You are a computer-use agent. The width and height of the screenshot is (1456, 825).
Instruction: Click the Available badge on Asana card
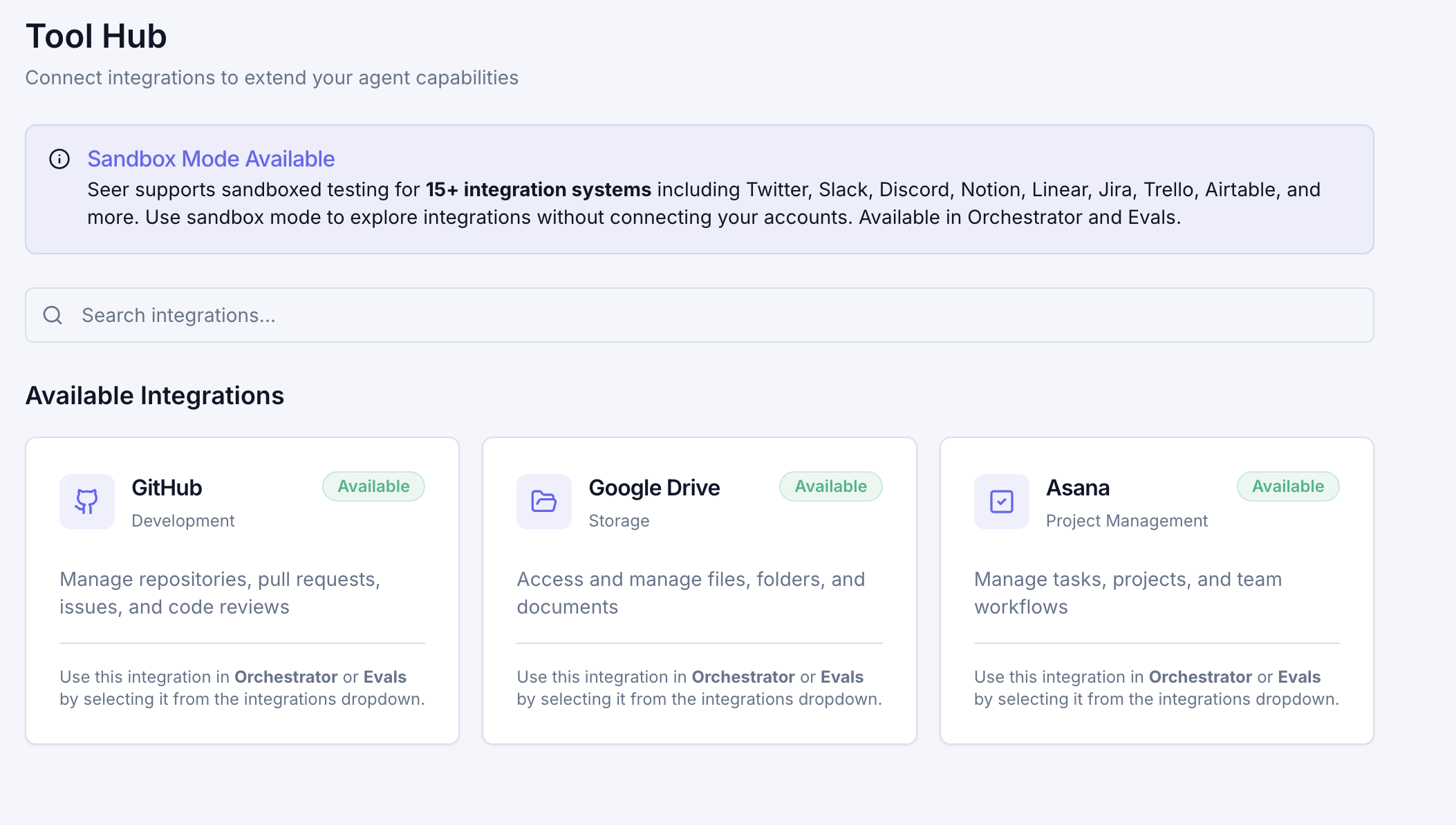(x=1287, y=486)
